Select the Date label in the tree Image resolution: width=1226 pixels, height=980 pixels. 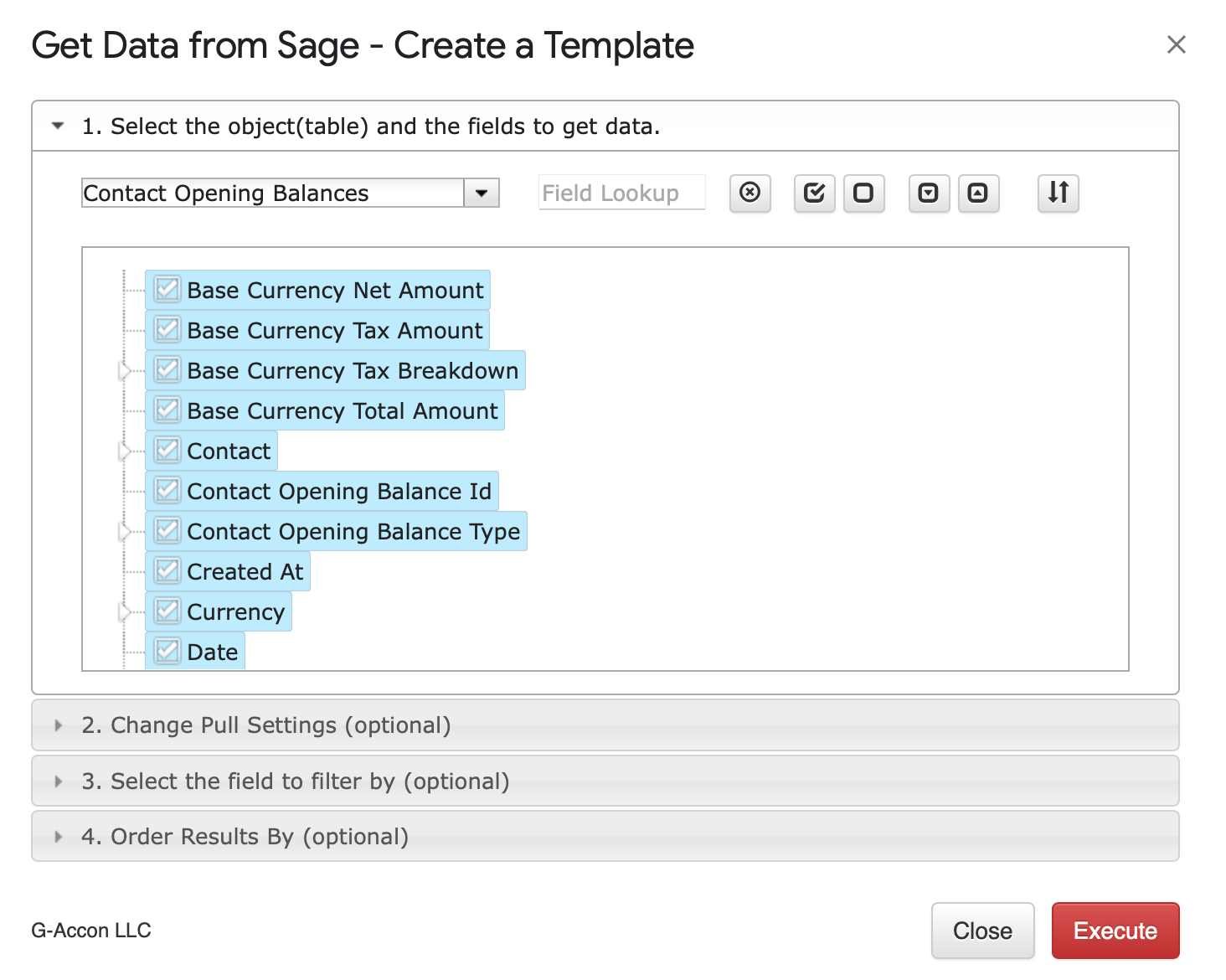pos(213,652)
